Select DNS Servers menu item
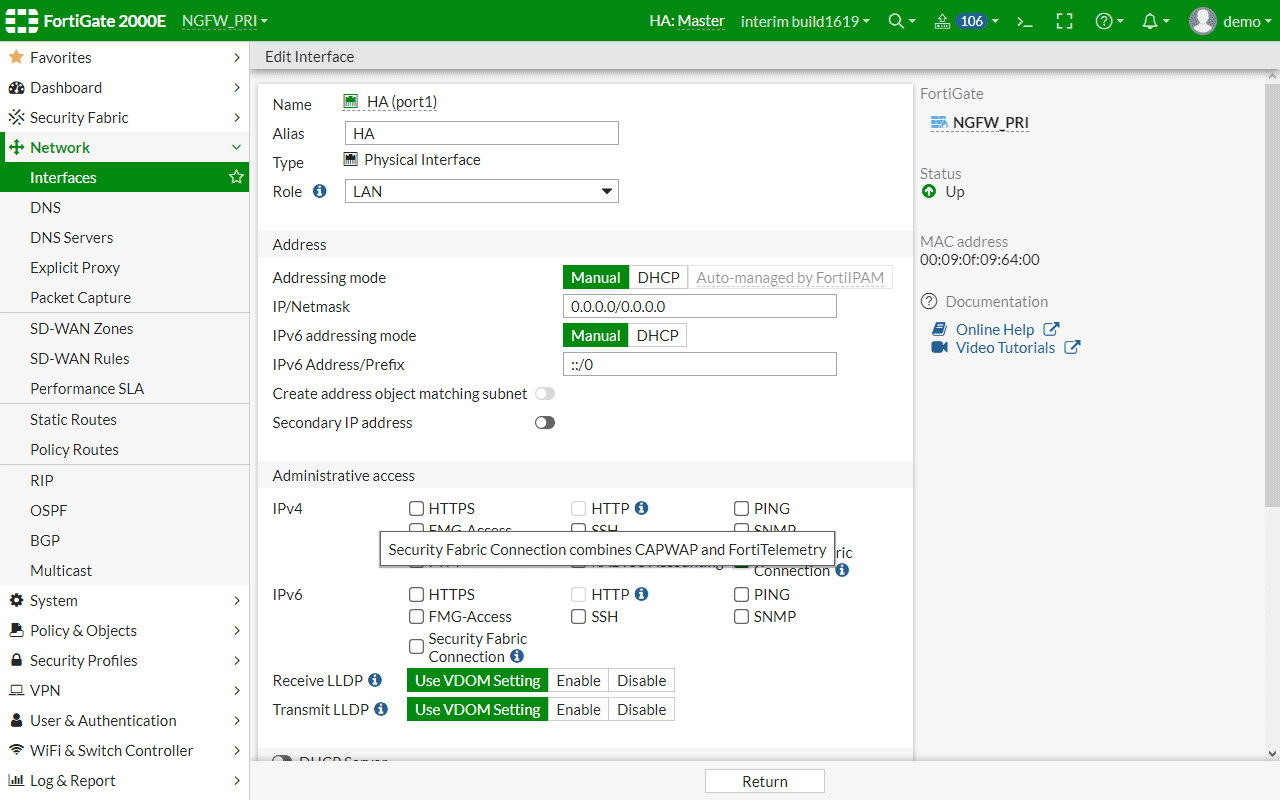Image resolution: width=1280 pixels, height=800 pixels. 71,237
